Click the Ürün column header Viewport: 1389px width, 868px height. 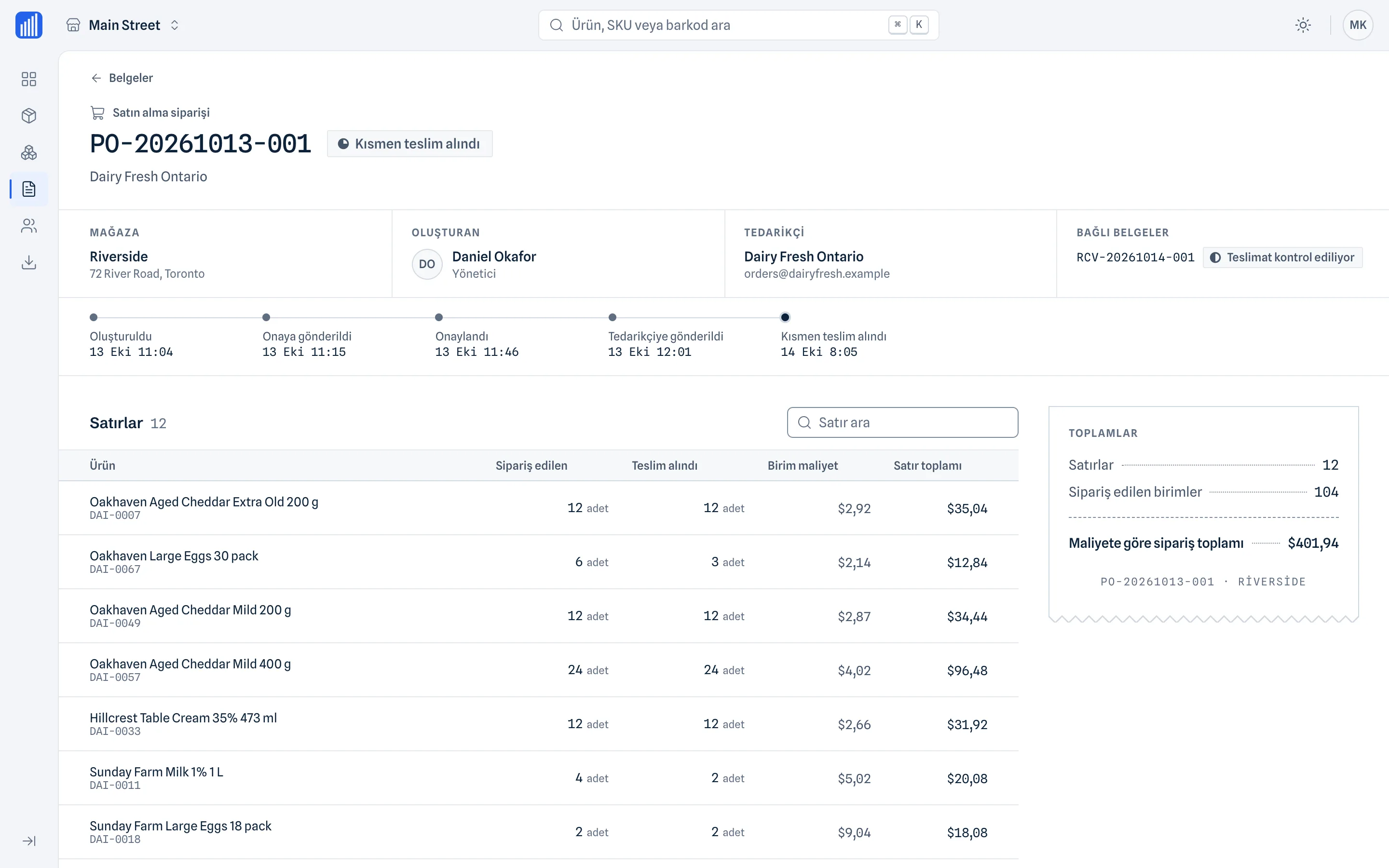pyautogui.click(x=102, y=465)
